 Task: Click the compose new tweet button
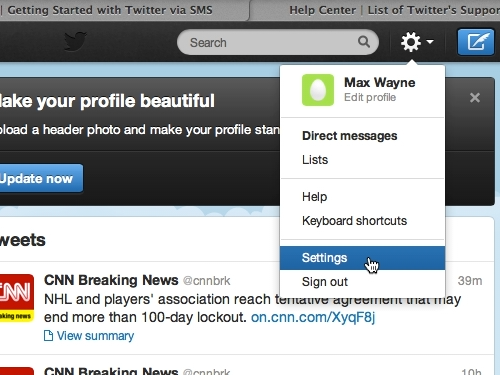[476, 42]
